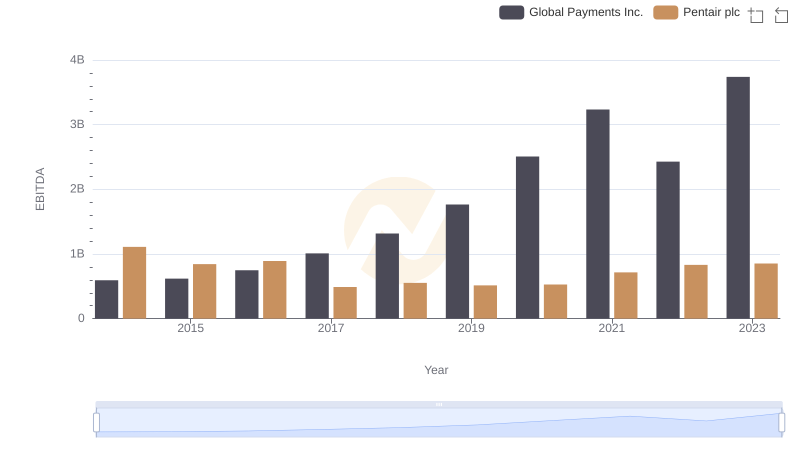
Task: Toggle Pentair plc legend series
Action: tap(696, 12)
